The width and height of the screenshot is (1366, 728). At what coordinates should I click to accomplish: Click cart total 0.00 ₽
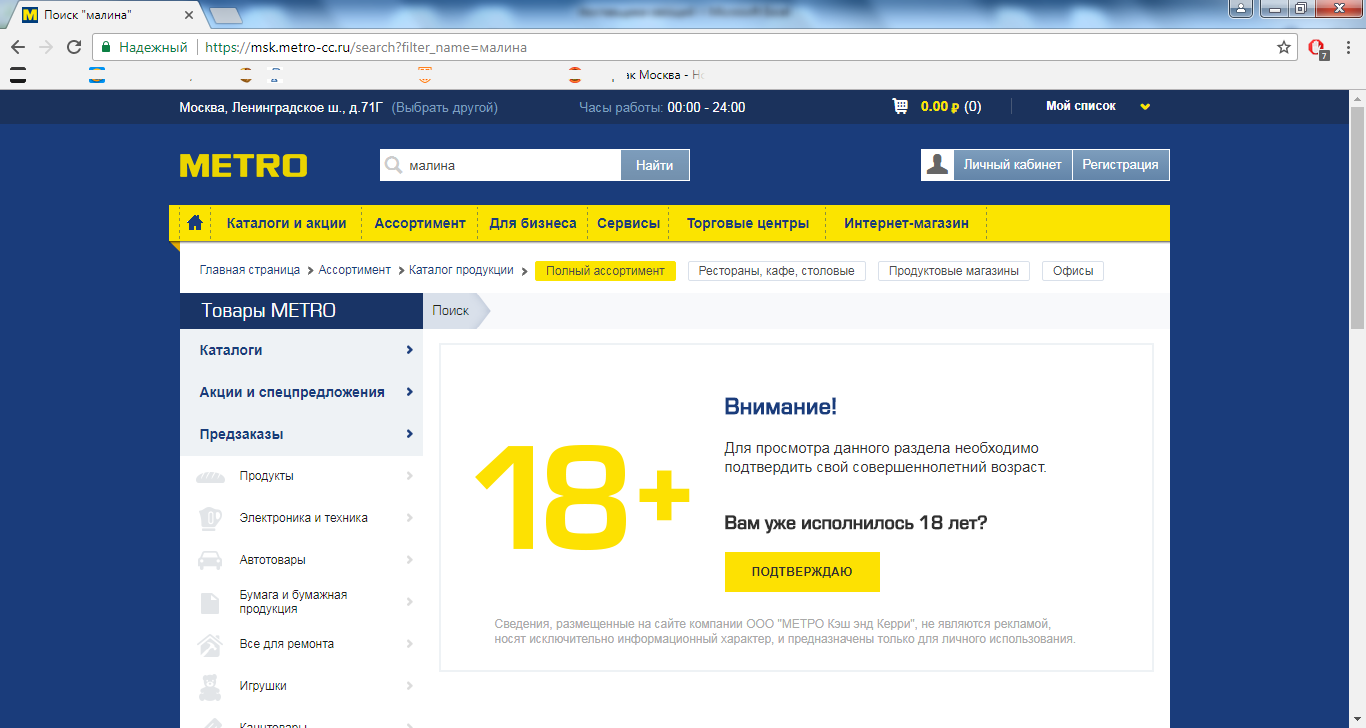(940, 107)
